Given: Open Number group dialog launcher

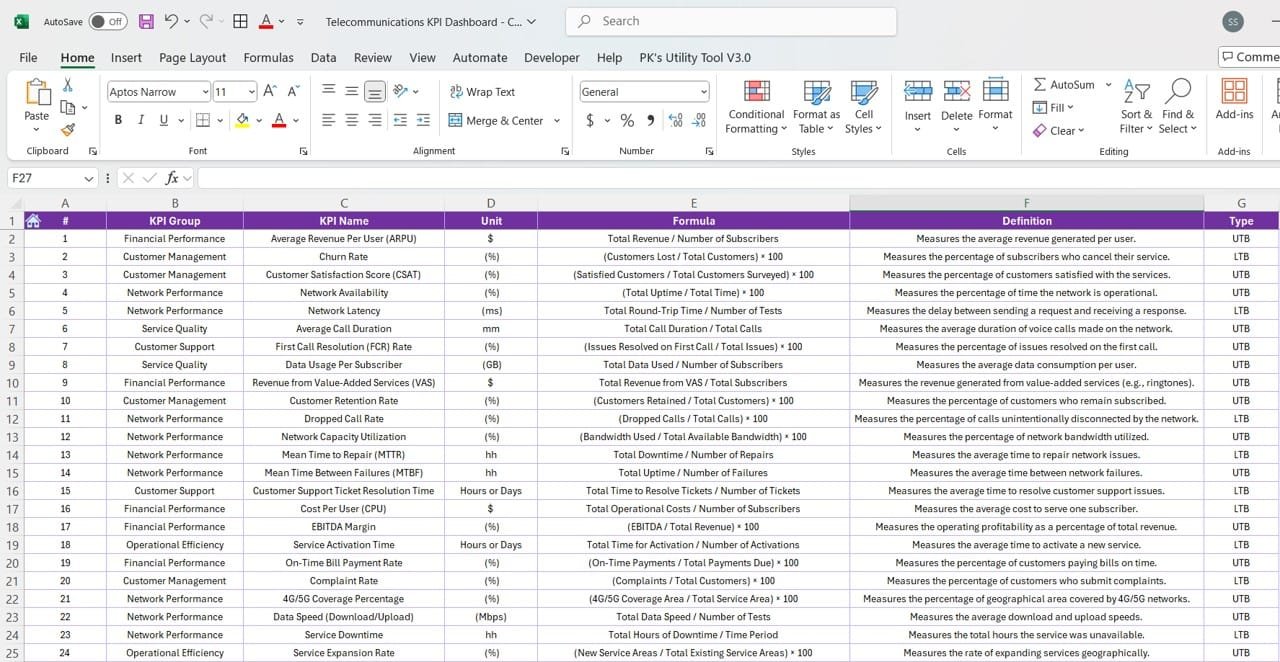Looking at the screenshot, I should click(709, 151).
